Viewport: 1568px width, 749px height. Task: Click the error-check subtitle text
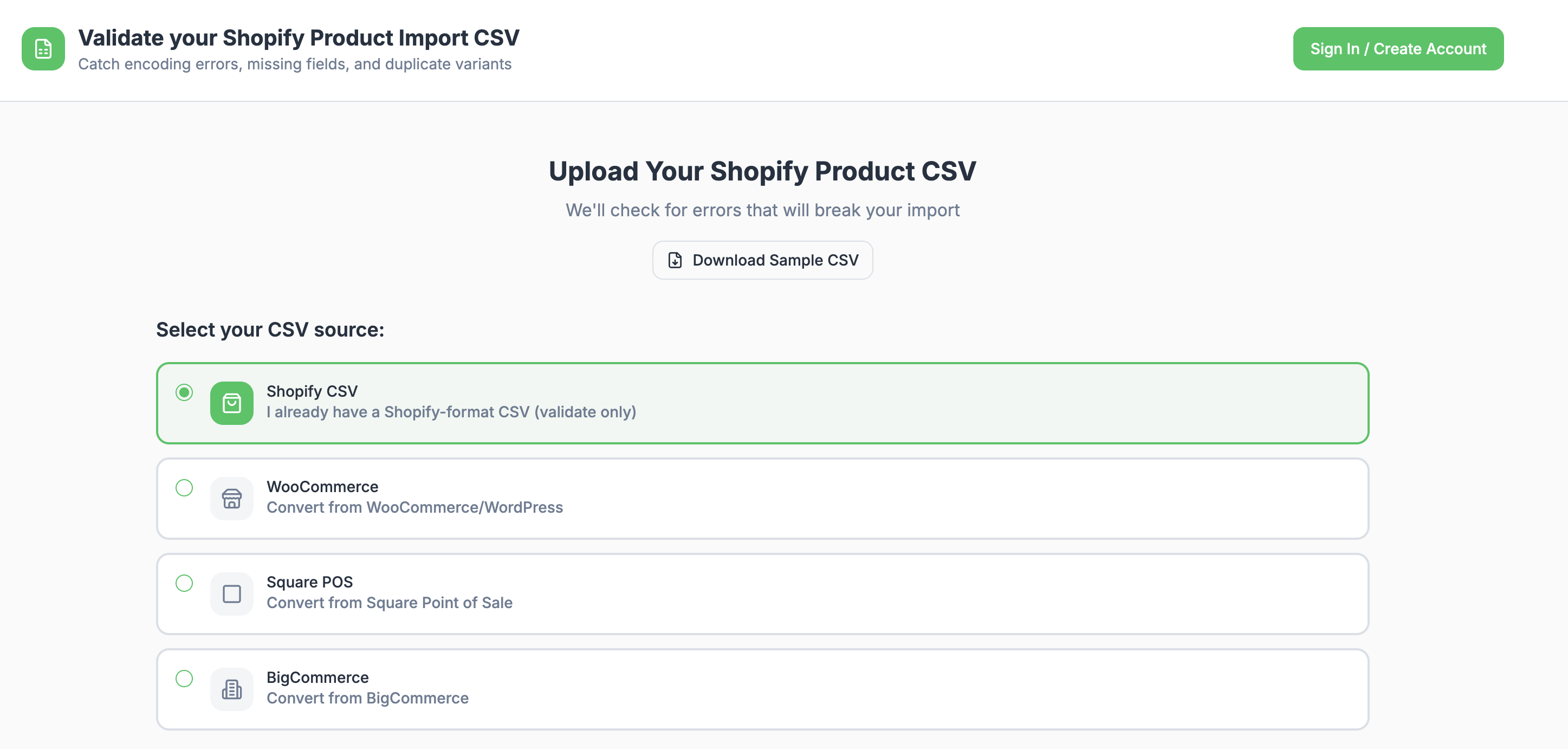click(x=762, y=210)
